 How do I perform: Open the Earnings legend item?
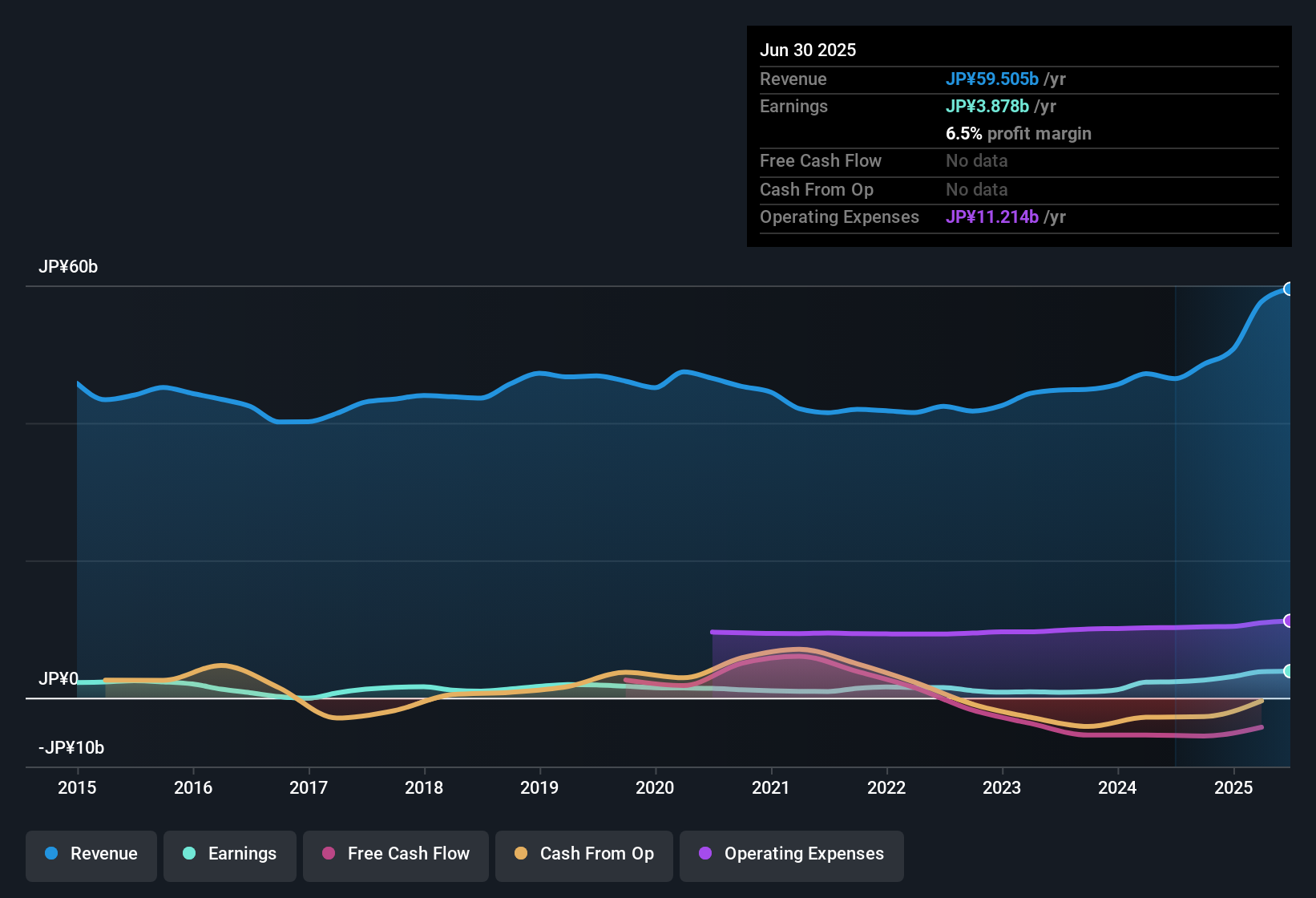229,854
